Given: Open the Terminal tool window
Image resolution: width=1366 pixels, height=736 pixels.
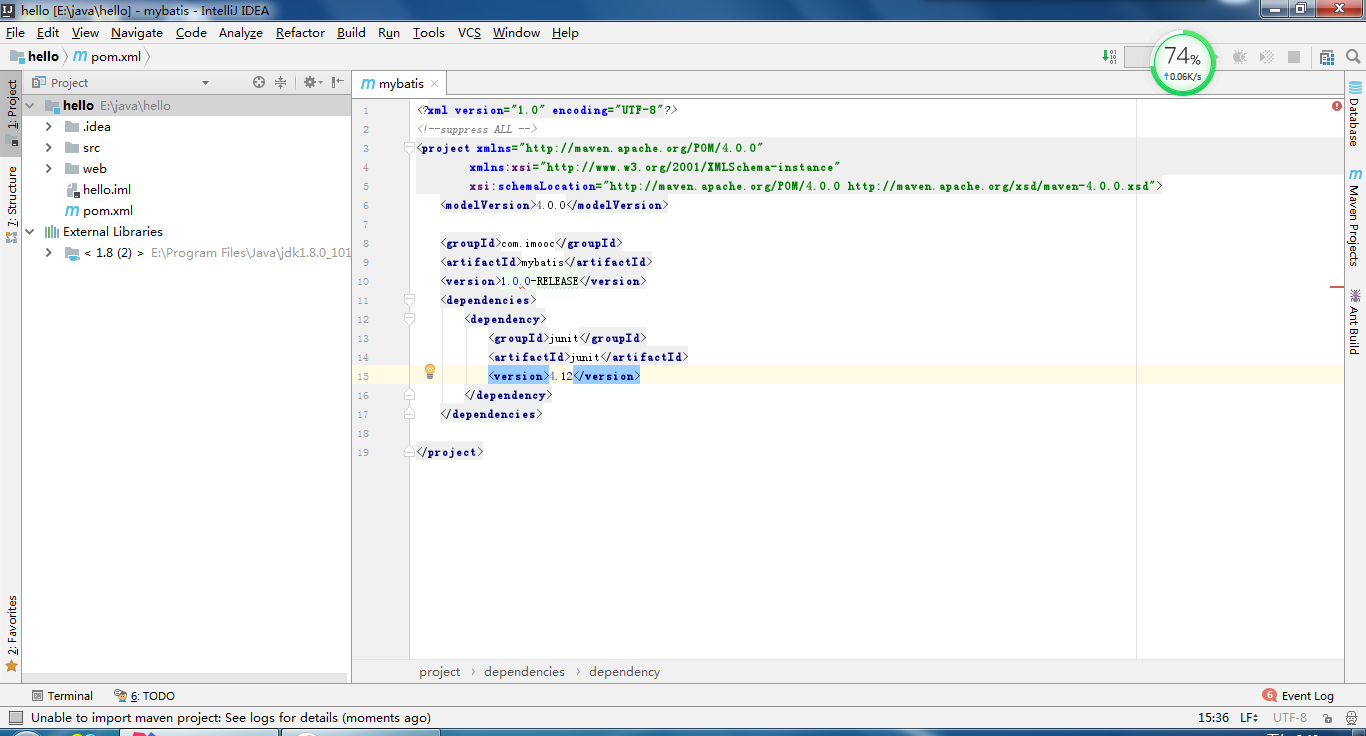Looking at the screenshot, I should click(62, 696).
